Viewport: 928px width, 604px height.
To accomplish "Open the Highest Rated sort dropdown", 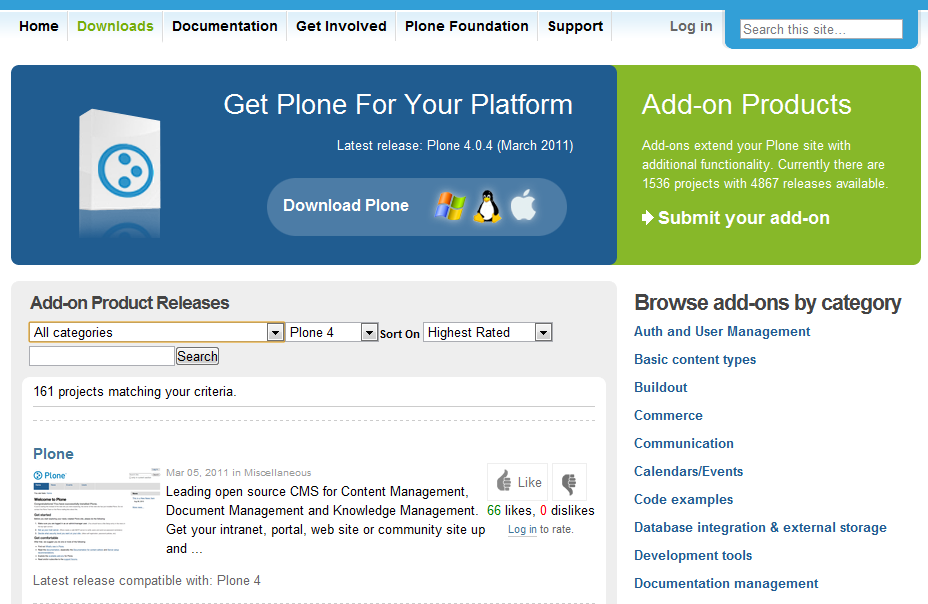I will 488,332.
